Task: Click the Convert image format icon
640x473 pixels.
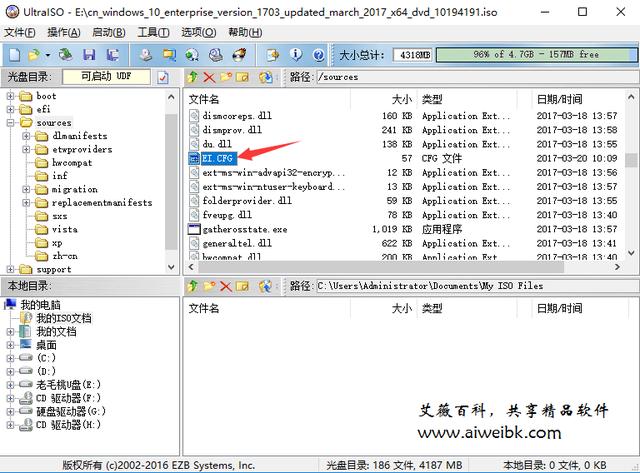Action: (169, 54)
